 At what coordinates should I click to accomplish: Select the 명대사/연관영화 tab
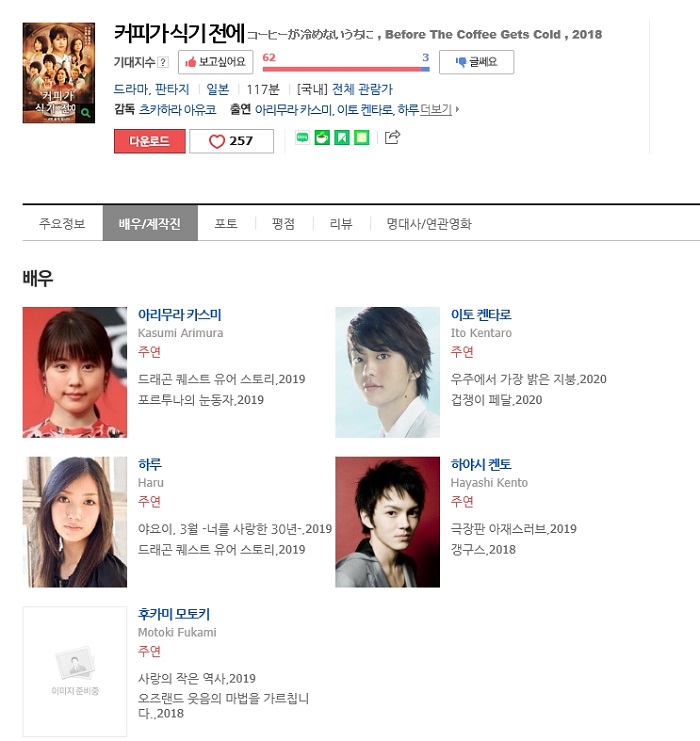tap(429, 224)
